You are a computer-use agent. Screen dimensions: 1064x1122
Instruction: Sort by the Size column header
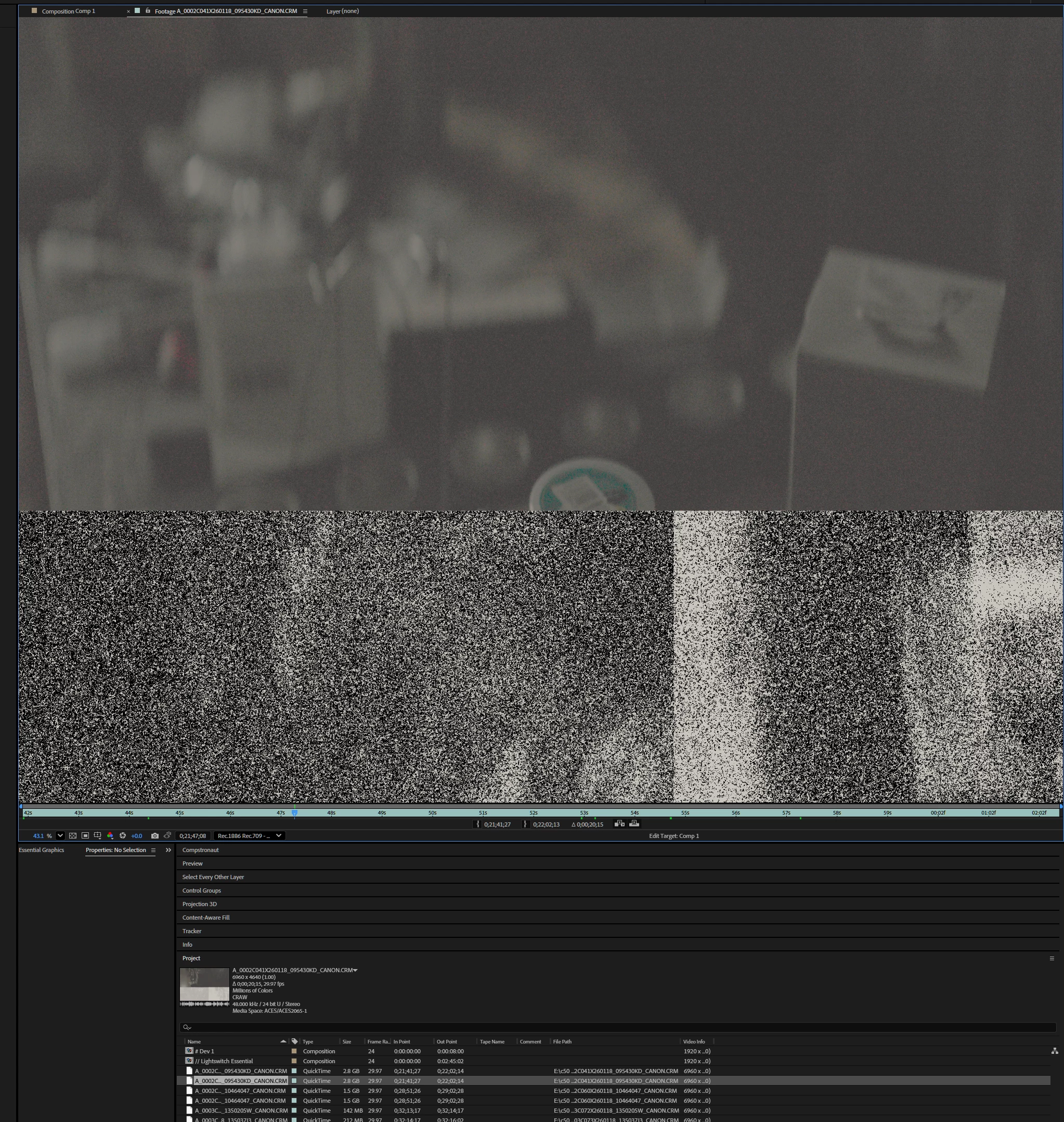coord(346,1041)
